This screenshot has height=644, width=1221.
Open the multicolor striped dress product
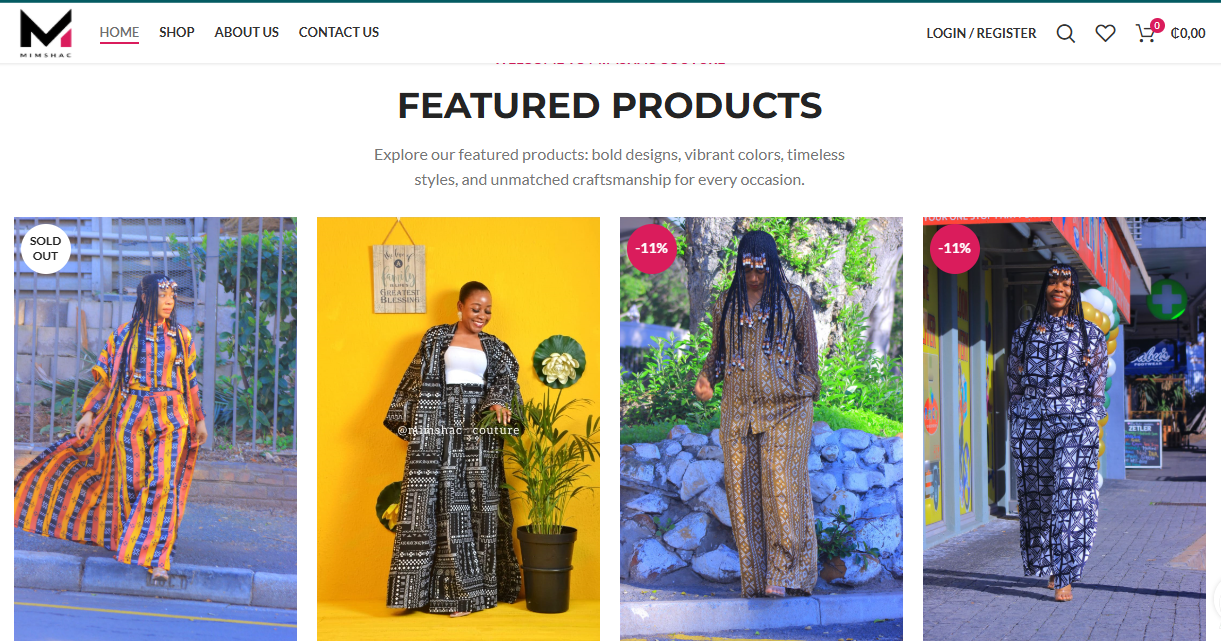(x=155, y=429)
